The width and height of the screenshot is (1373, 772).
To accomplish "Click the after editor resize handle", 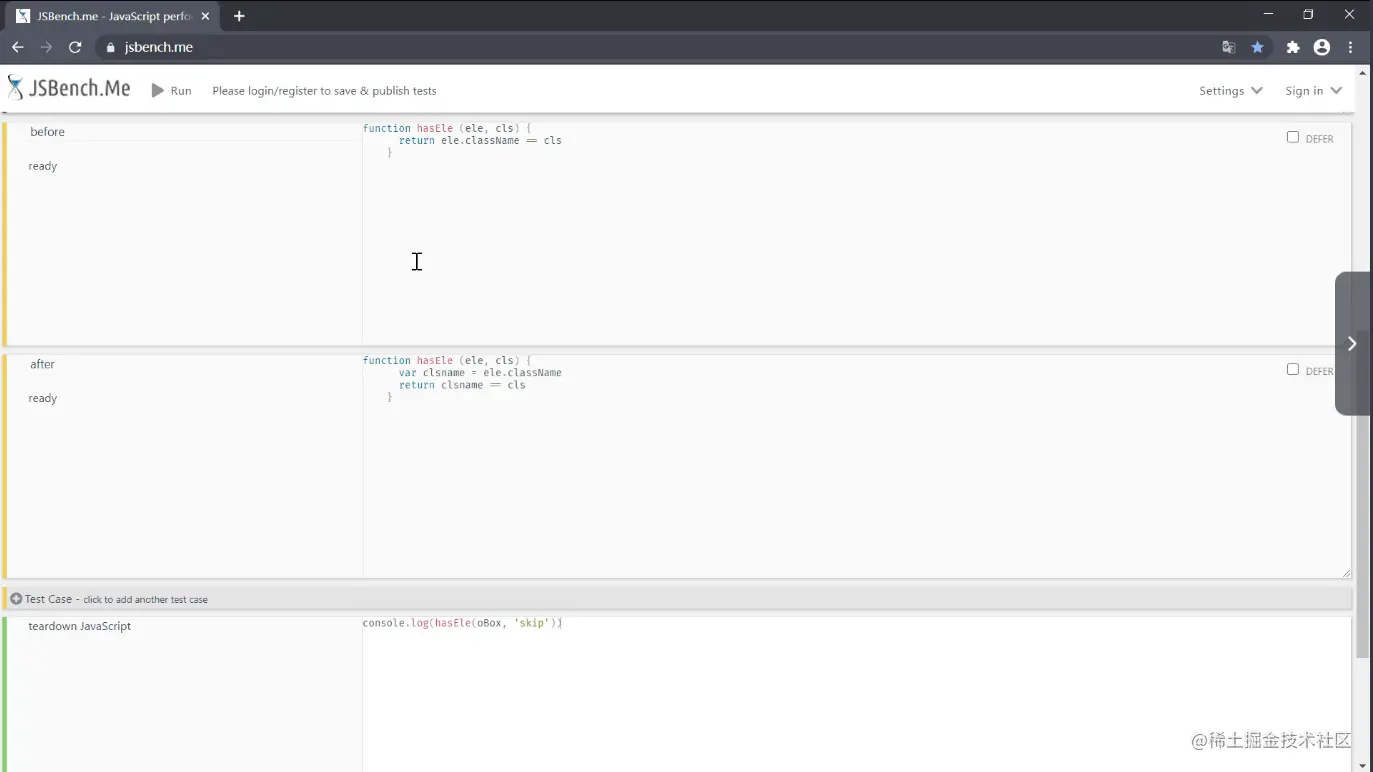I will point(1346,573).
